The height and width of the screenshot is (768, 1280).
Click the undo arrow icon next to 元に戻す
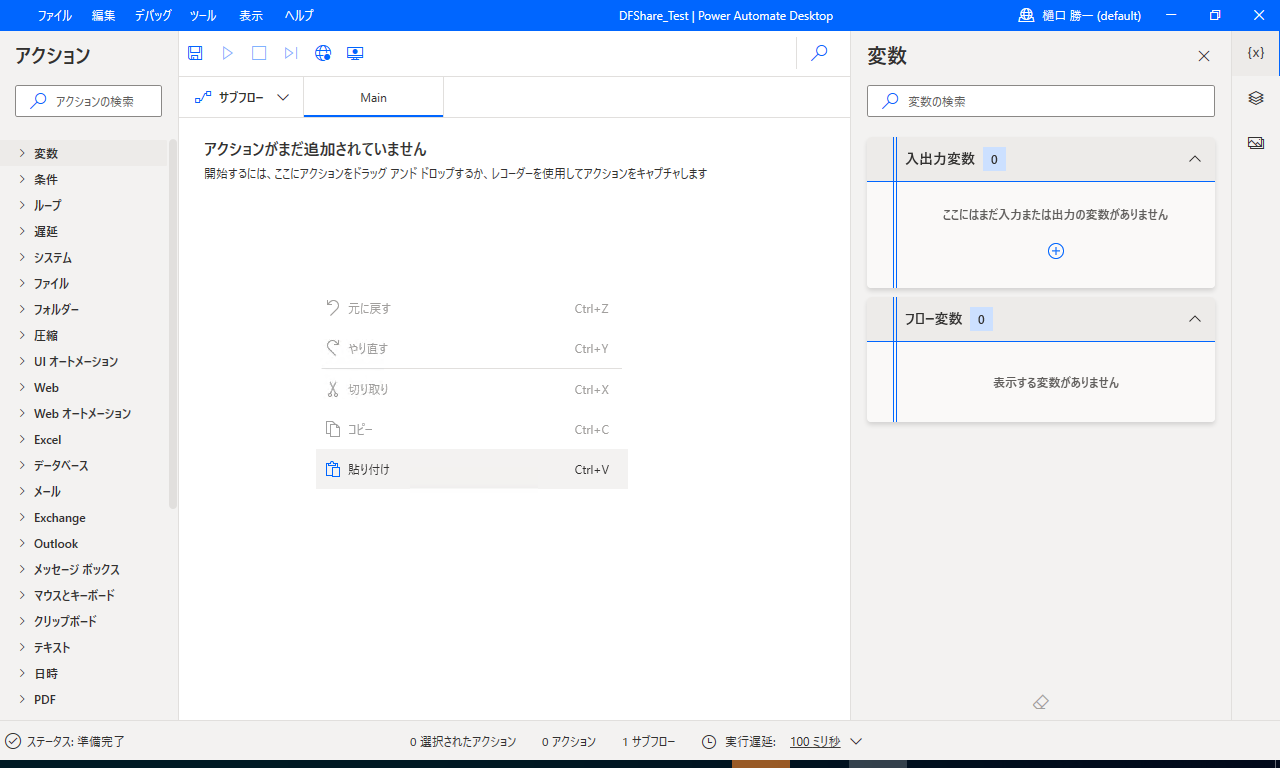click(334, 308)
